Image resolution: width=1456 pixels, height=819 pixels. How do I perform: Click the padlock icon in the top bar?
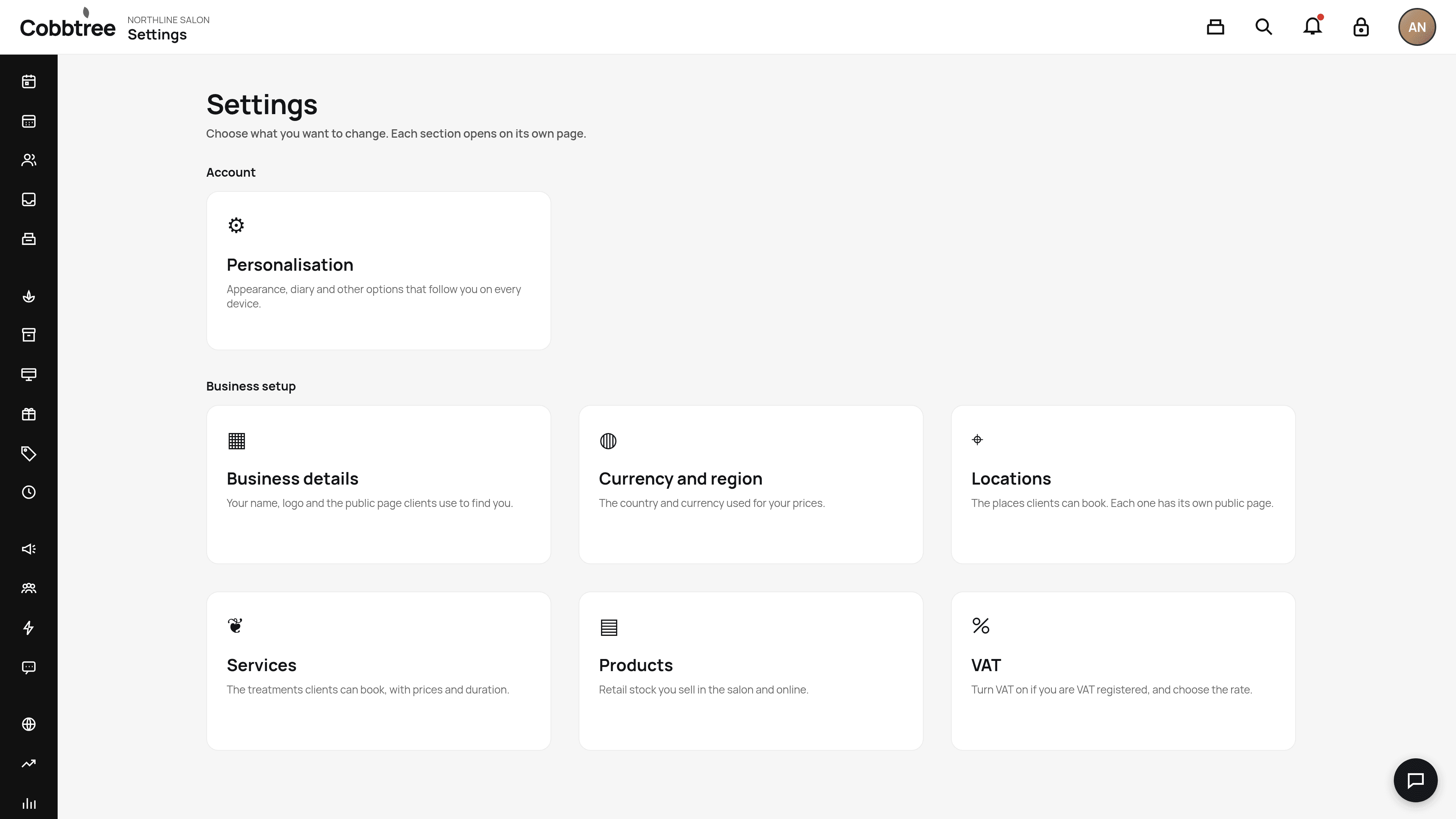click(x=1361, y=27)
